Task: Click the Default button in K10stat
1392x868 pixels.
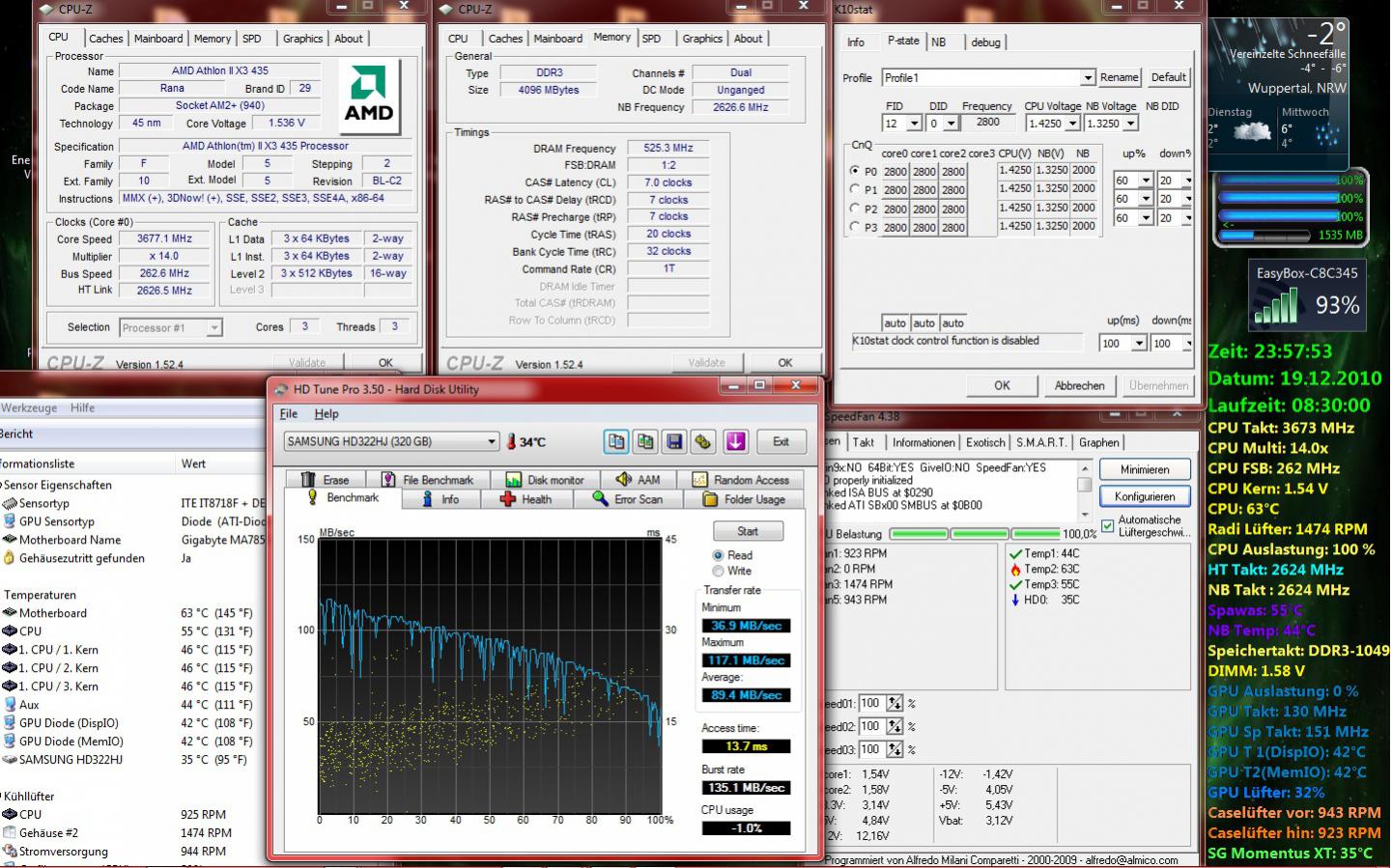Action: pyautogui.click(x=1169, y=77)
